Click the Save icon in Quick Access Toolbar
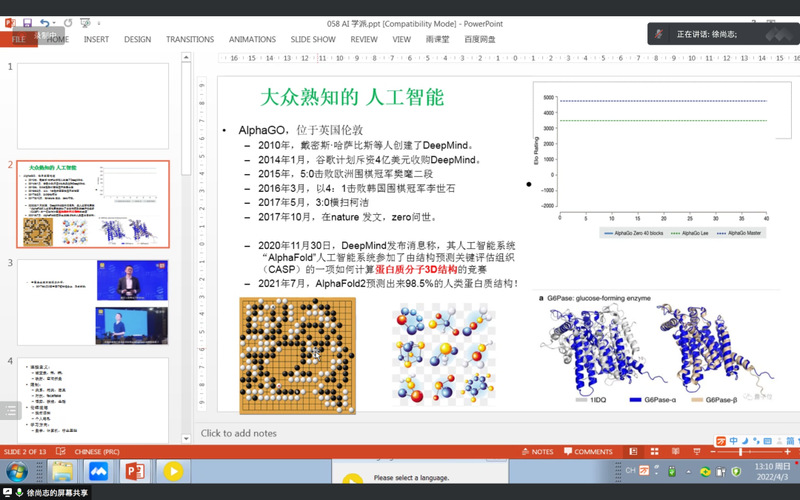 [x=27, y=23]
